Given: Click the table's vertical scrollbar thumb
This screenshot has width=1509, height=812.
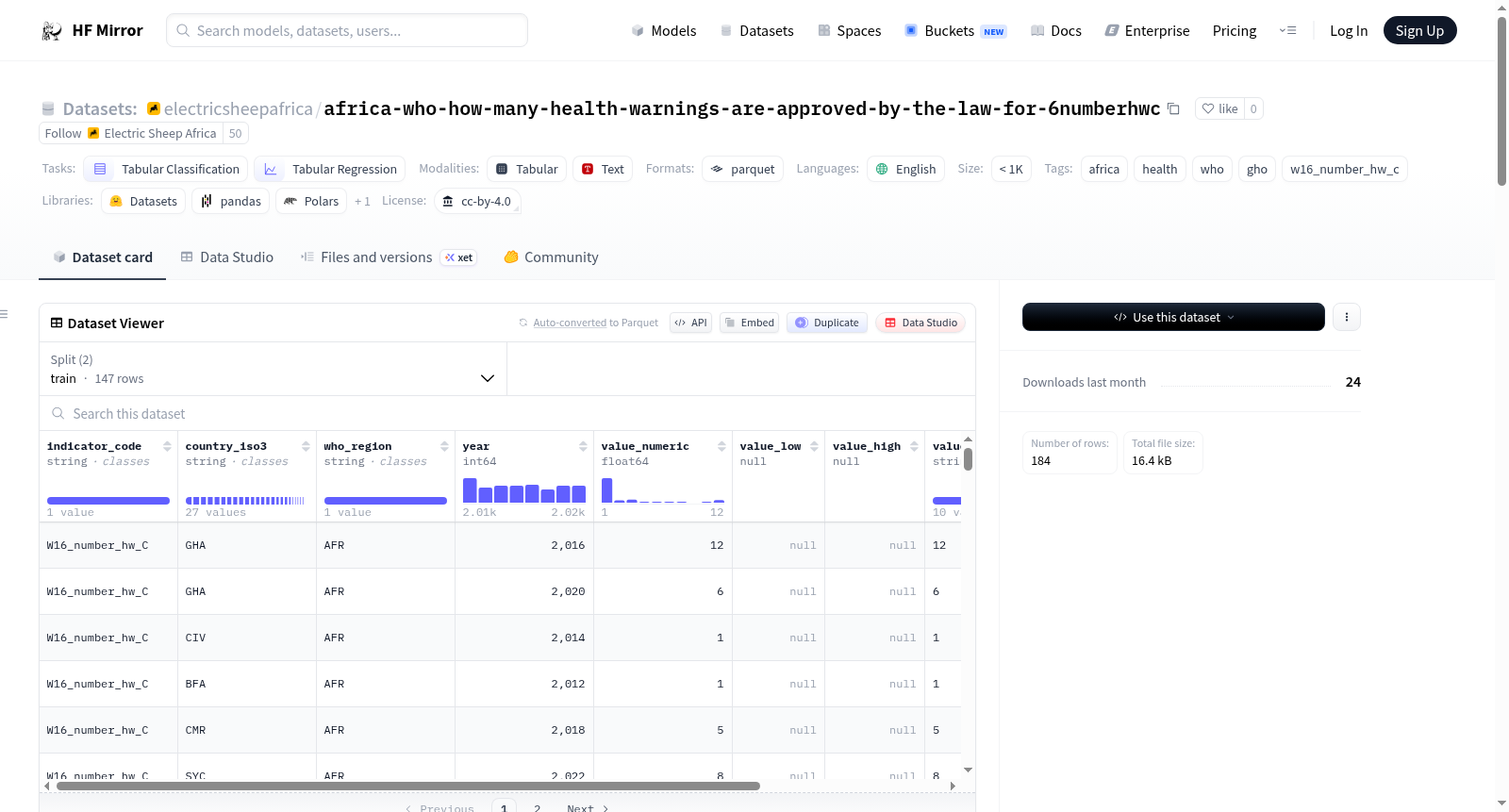Looking at the screenshot, I should point(968,459).
